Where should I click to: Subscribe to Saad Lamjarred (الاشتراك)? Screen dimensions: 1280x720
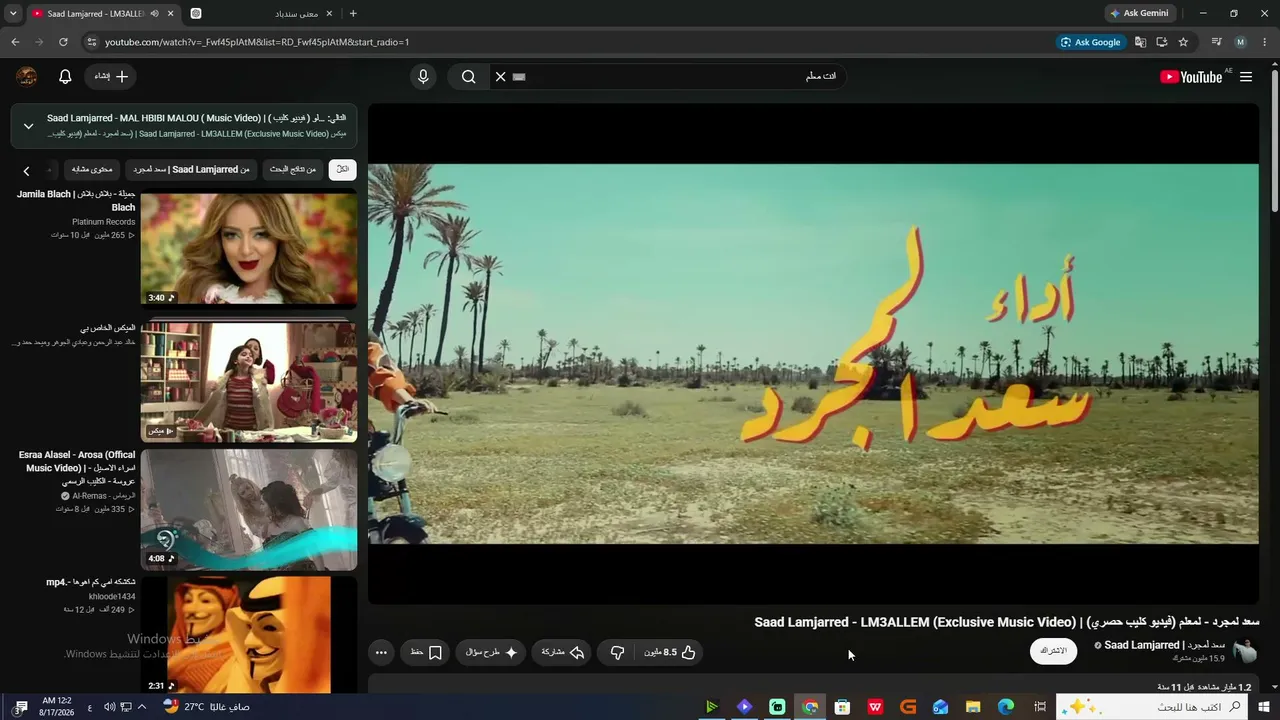1053,651
